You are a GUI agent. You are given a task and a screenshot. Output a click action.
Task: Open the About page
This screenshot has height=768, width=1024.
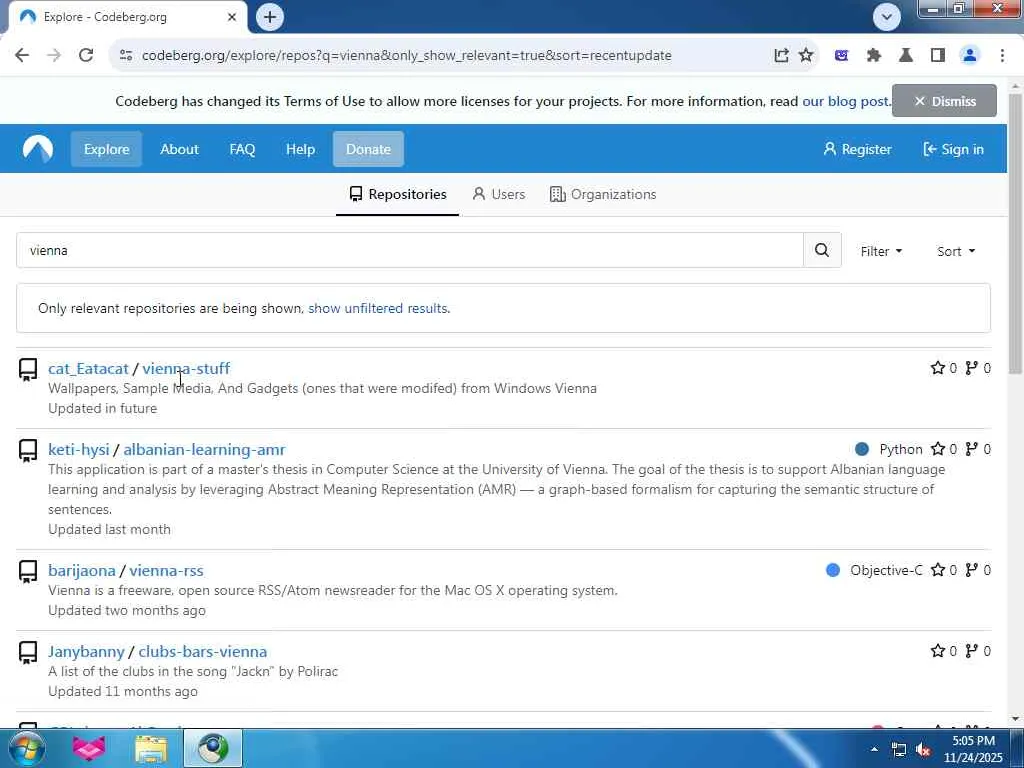(179, 149)
